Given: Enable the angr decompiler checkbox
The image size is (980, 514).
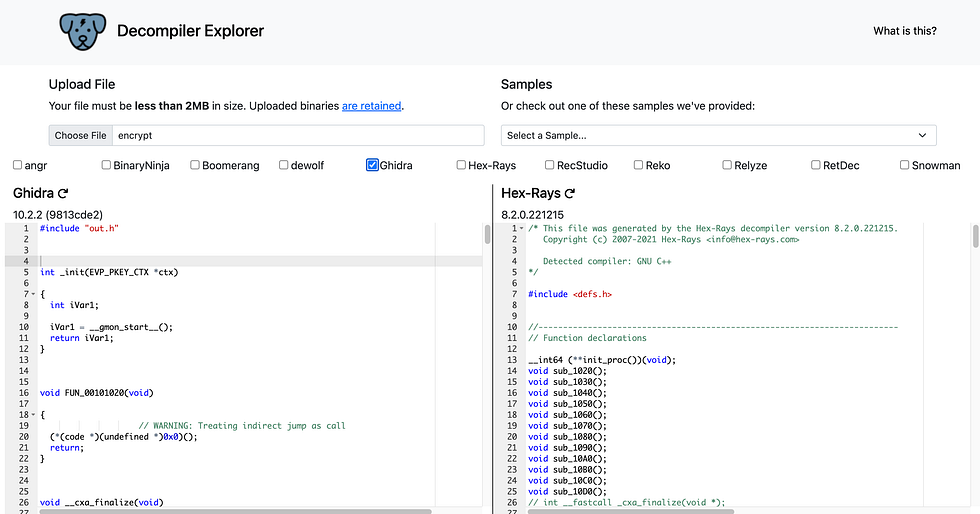Looking at the screenshot, I should [18, 165].
